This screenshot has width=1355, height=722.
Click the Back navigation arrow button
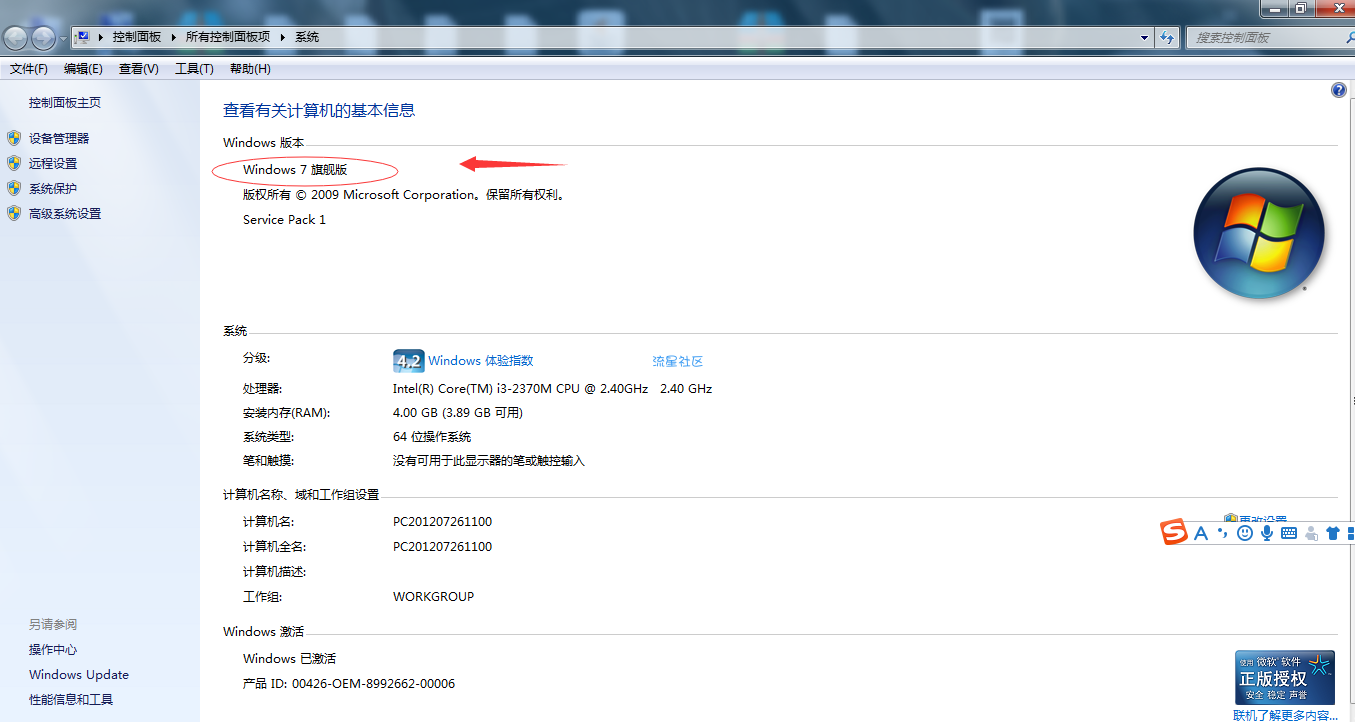tap(15, 38)
